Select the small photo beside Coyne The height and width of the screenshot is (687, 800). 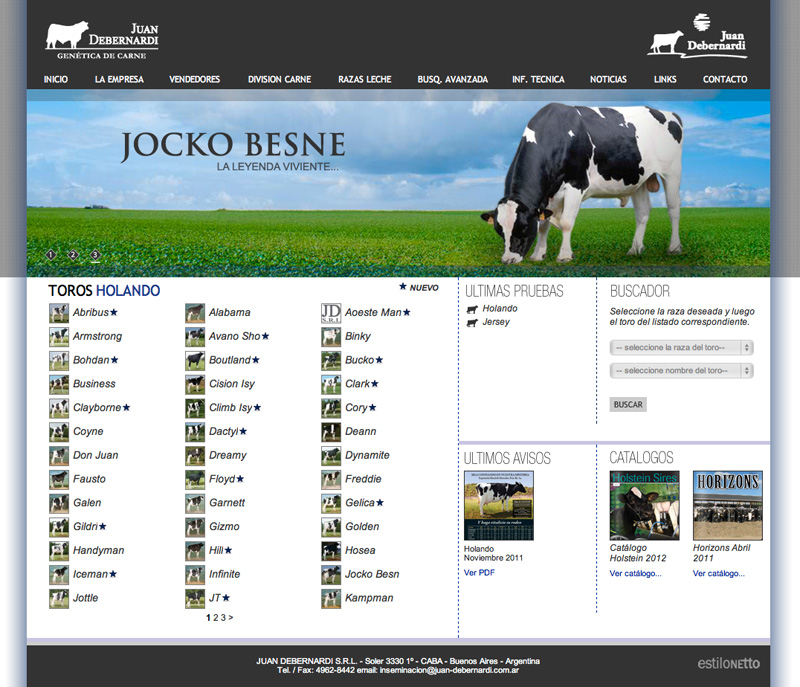[59, 432]
